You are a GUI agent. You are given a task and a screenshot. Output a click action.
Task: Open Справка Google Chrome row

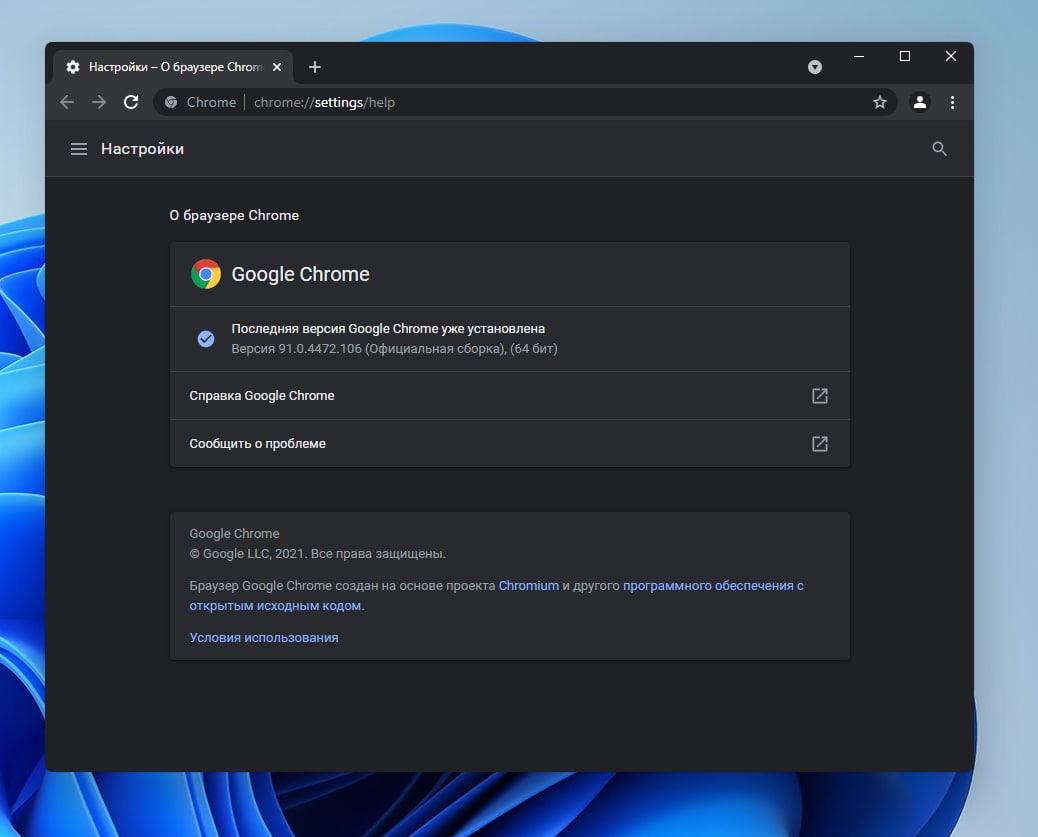coord(510,396)
